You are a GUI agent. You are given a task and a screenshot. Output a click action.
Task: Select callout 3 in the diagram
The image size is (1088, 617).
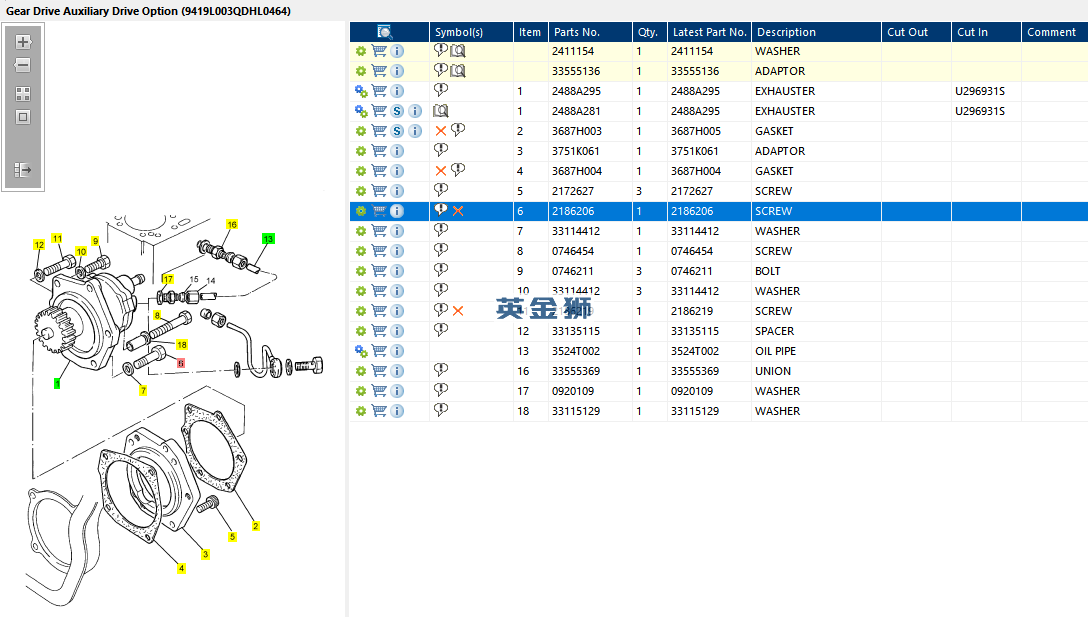[205, 554]
